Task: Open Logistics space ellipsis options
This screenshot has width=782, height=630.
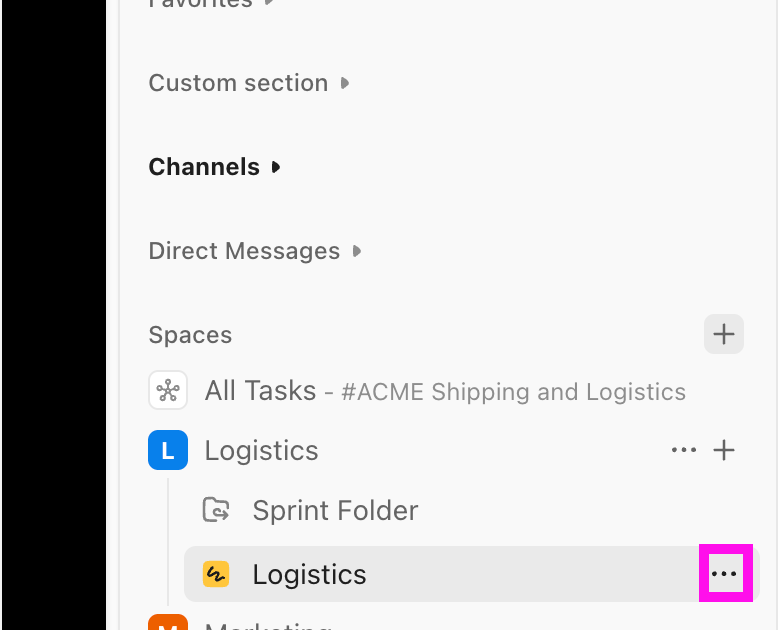Action: tap(684, 451)
